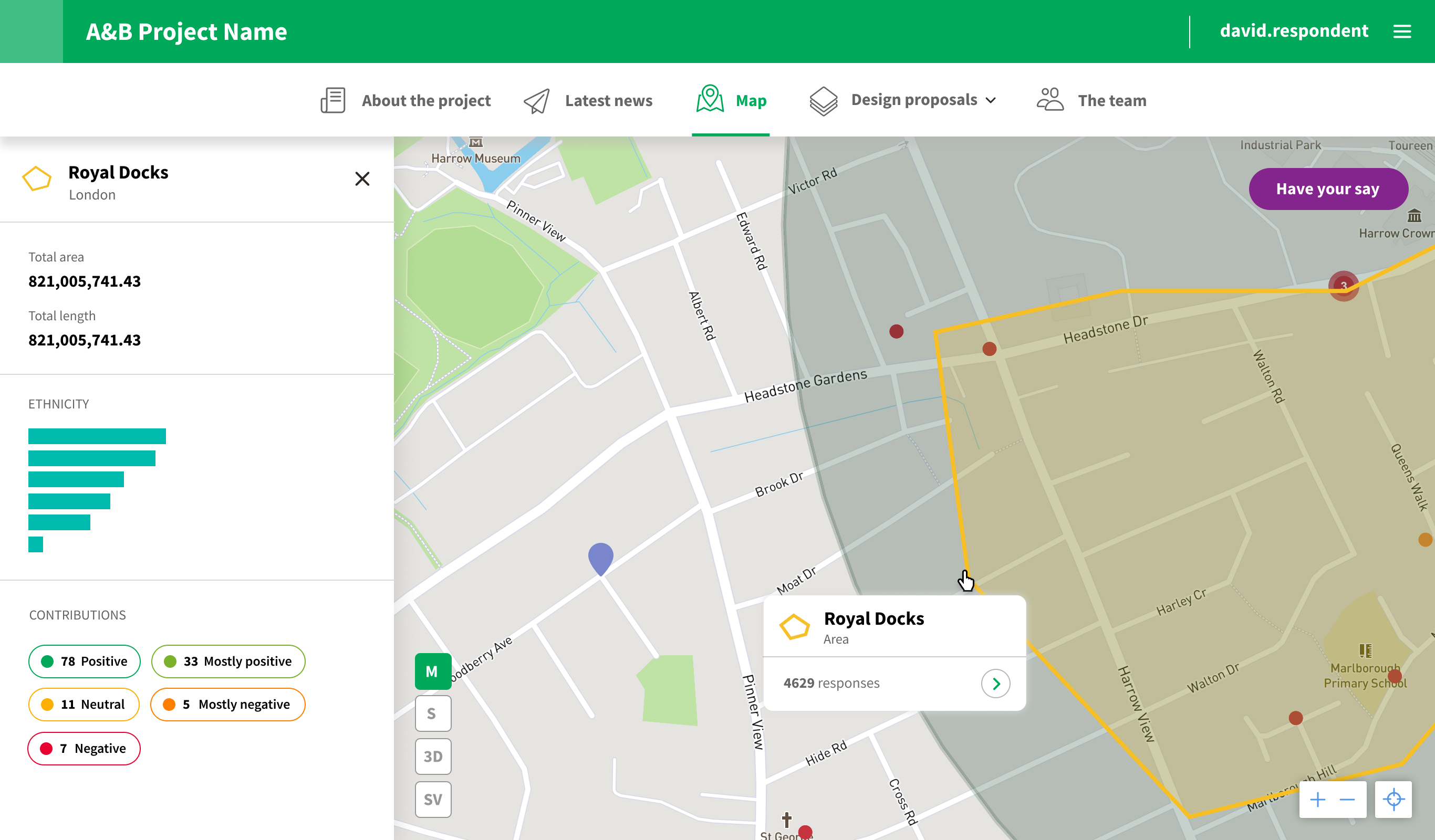
Task: Open Royal Docks responses via the chevron arrow
Action: pyautogui.click(x=995, y=683)
